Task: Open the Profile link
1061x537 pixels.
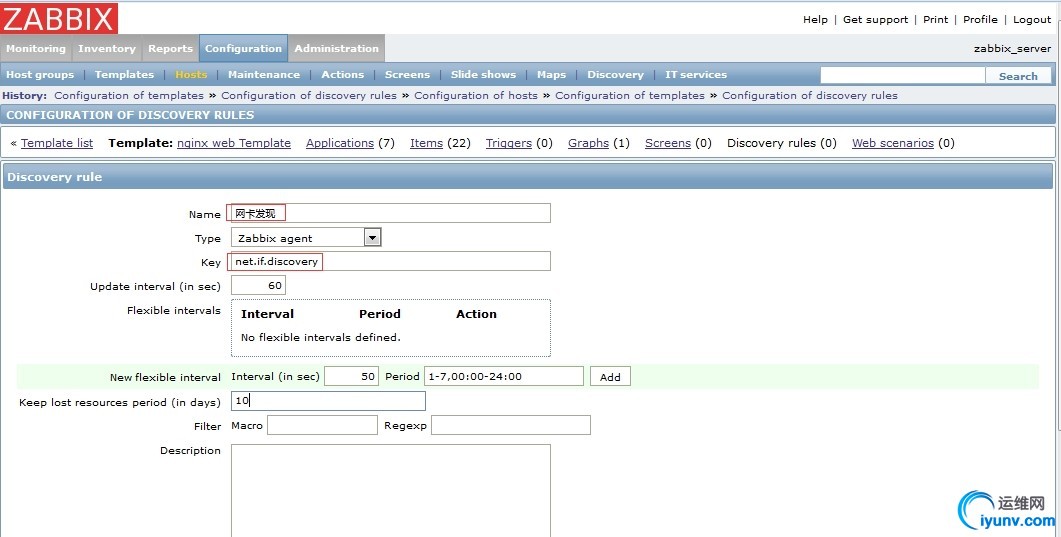Action: pyautogui.click(x=980, y=20)
